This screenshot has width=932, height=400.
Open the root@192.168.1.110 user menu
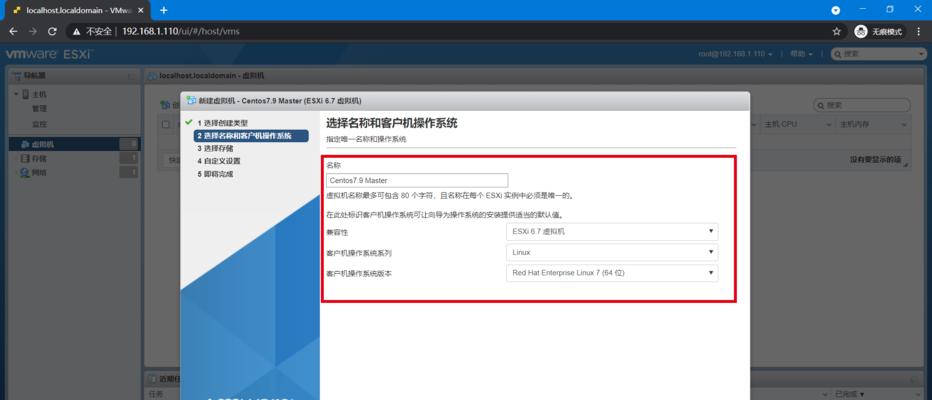coord(735,54)
